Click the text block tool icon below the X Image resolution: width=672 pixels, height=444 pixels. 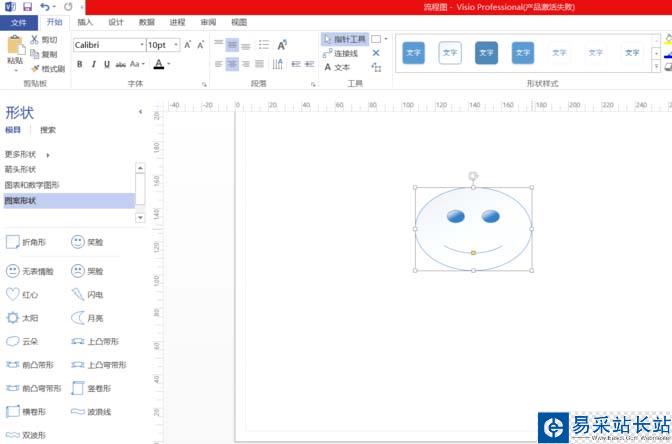tap(376, 67)
